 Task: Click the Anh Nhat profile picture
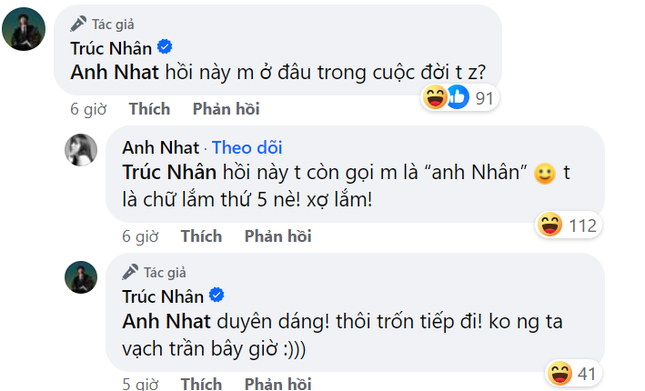(x=81, y=150)
